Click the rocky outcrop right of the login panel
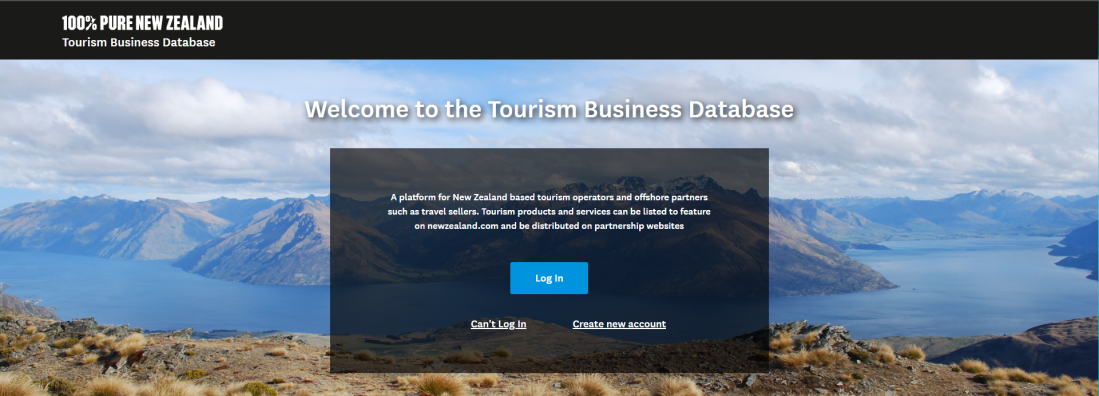1099x396 pixels. click(x=813, y=336)
